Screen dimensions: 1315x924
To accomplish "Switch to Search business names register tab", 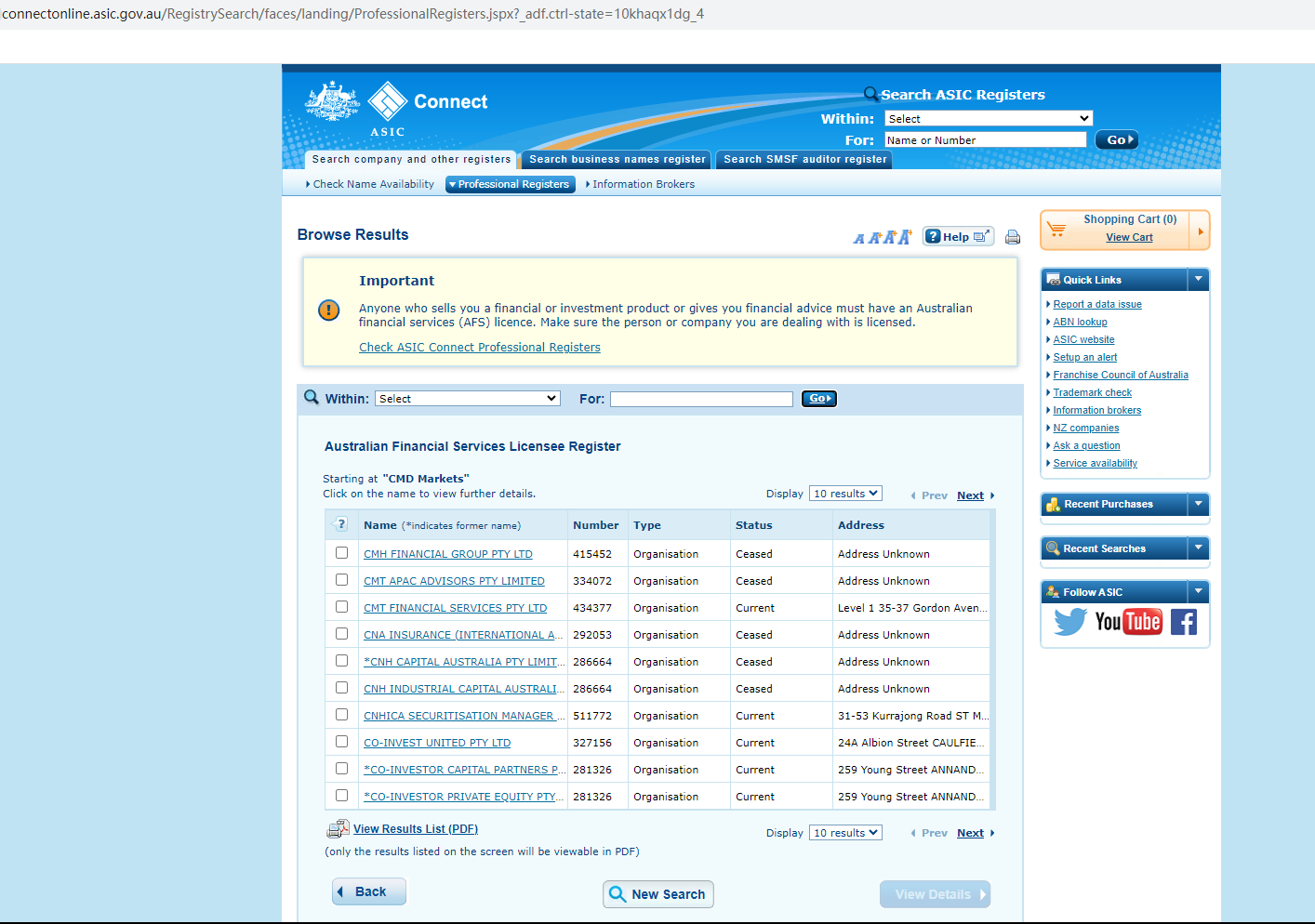I will 617,160.
